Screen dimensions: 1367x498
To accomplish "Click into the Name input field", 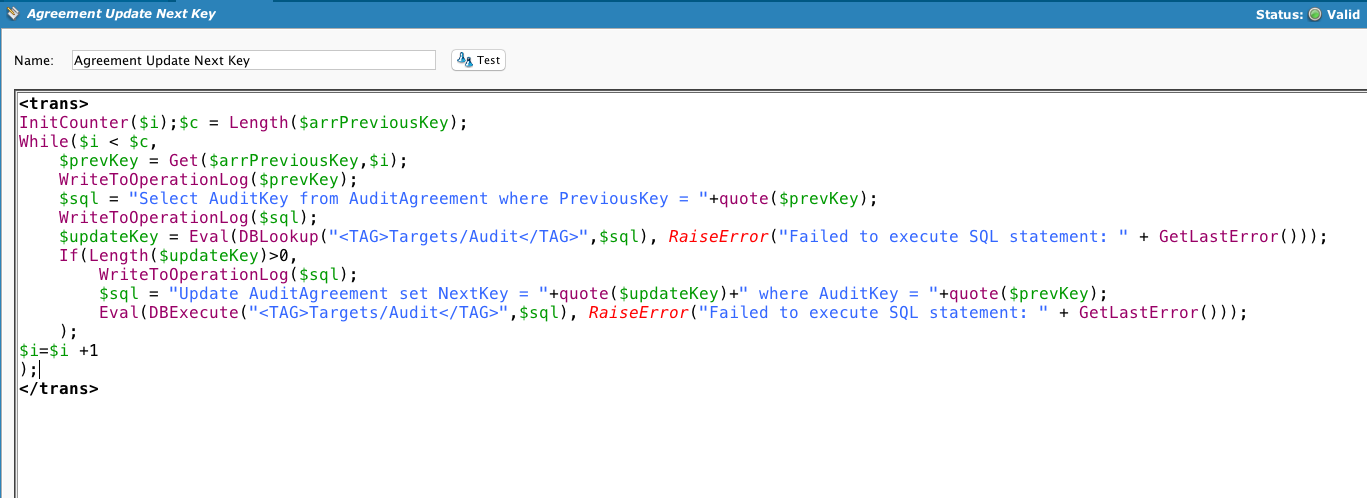I will [x=253, y=60].
